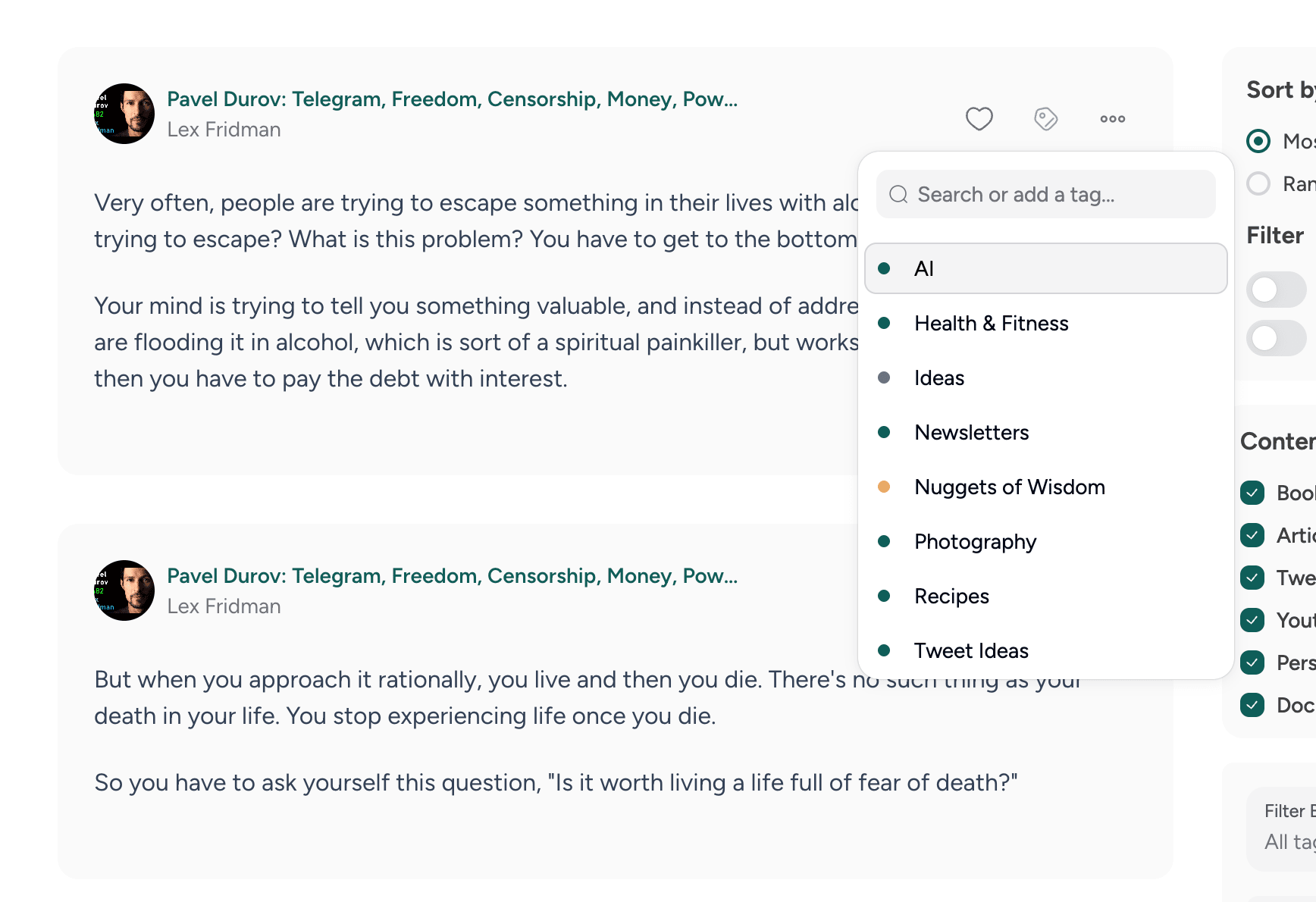Open the three-dot more options menu
Viewport: 1316px width, 902px height.
1112,118
